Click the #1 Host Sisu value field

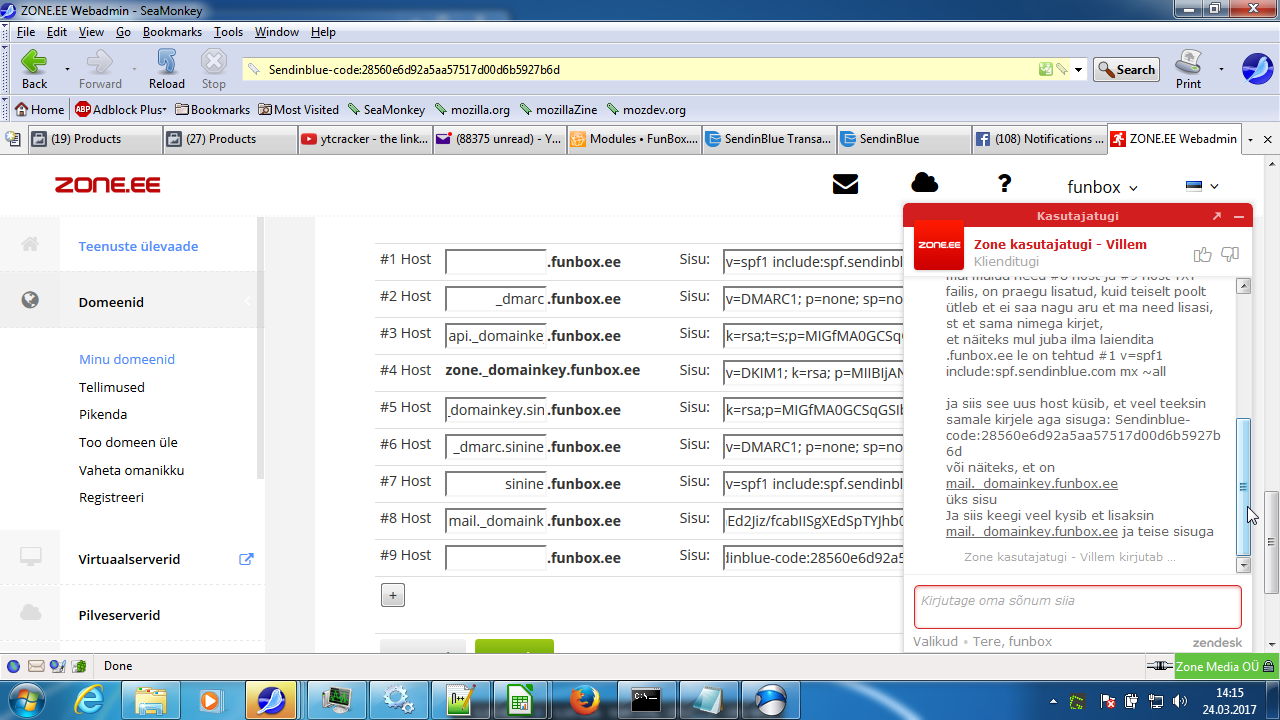click(x=813, y=262)
